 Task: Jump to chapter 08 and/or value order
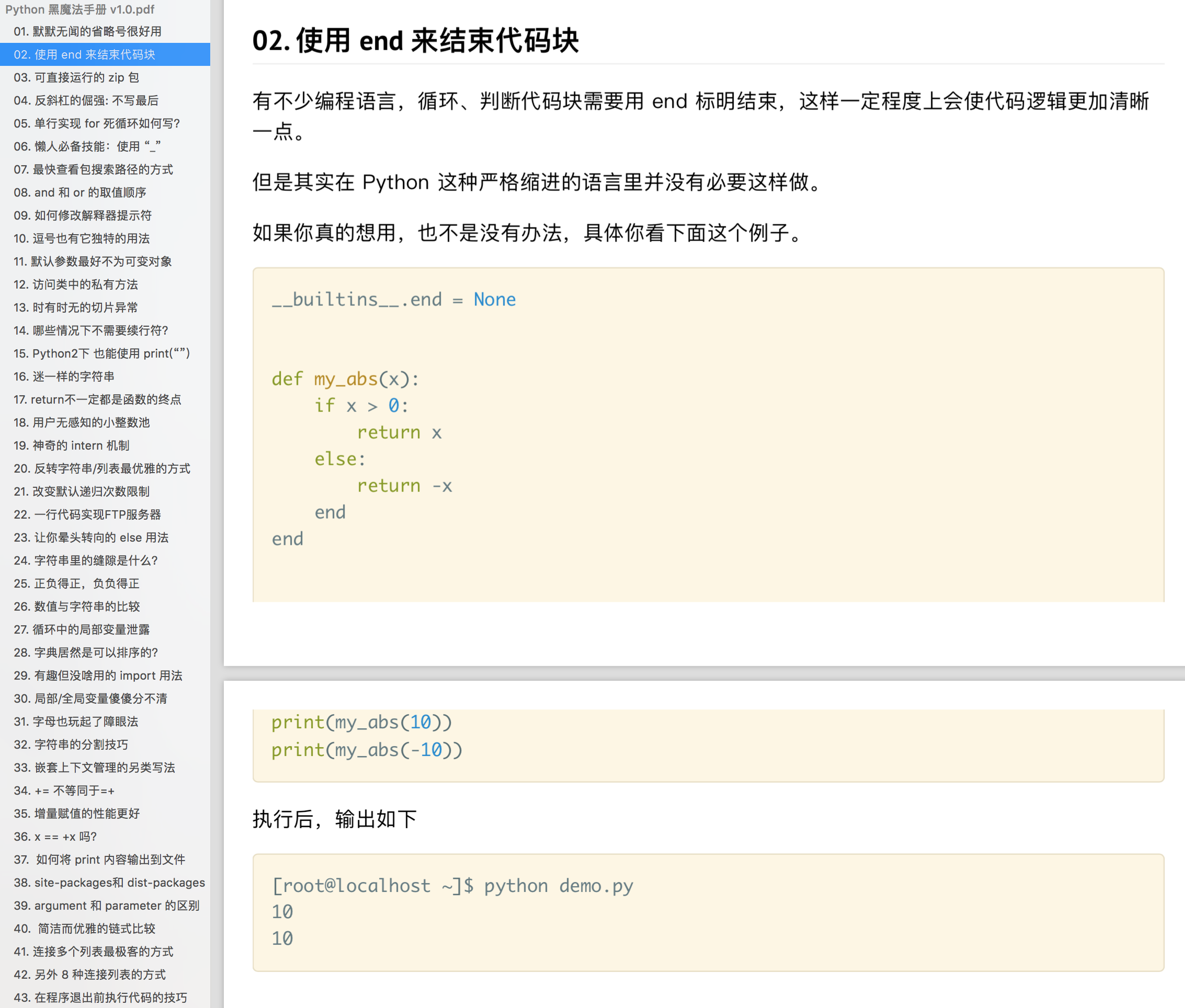click(80, 192)
